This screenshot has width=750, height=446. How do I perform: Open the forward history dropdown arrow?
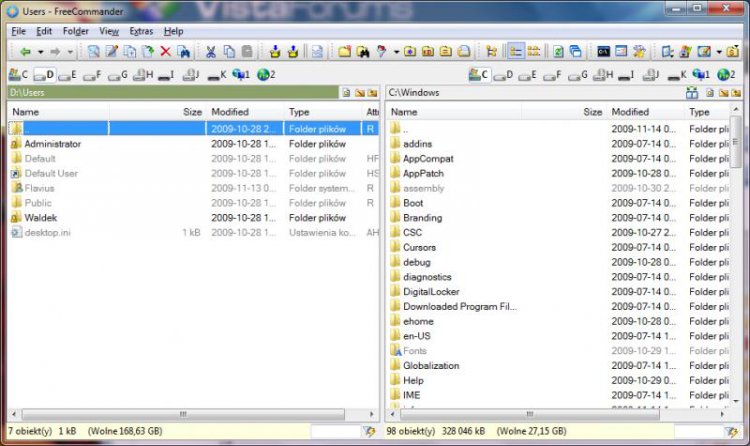click(70, 52)
